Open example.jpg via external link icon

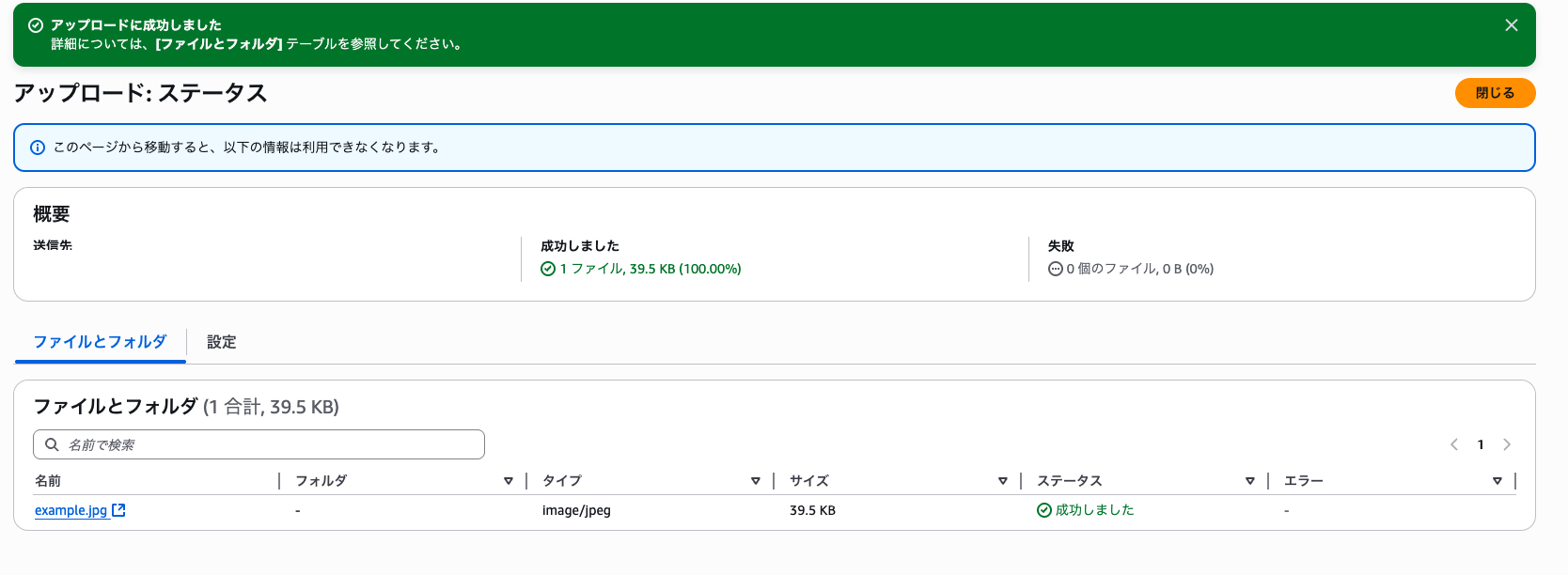118,510
